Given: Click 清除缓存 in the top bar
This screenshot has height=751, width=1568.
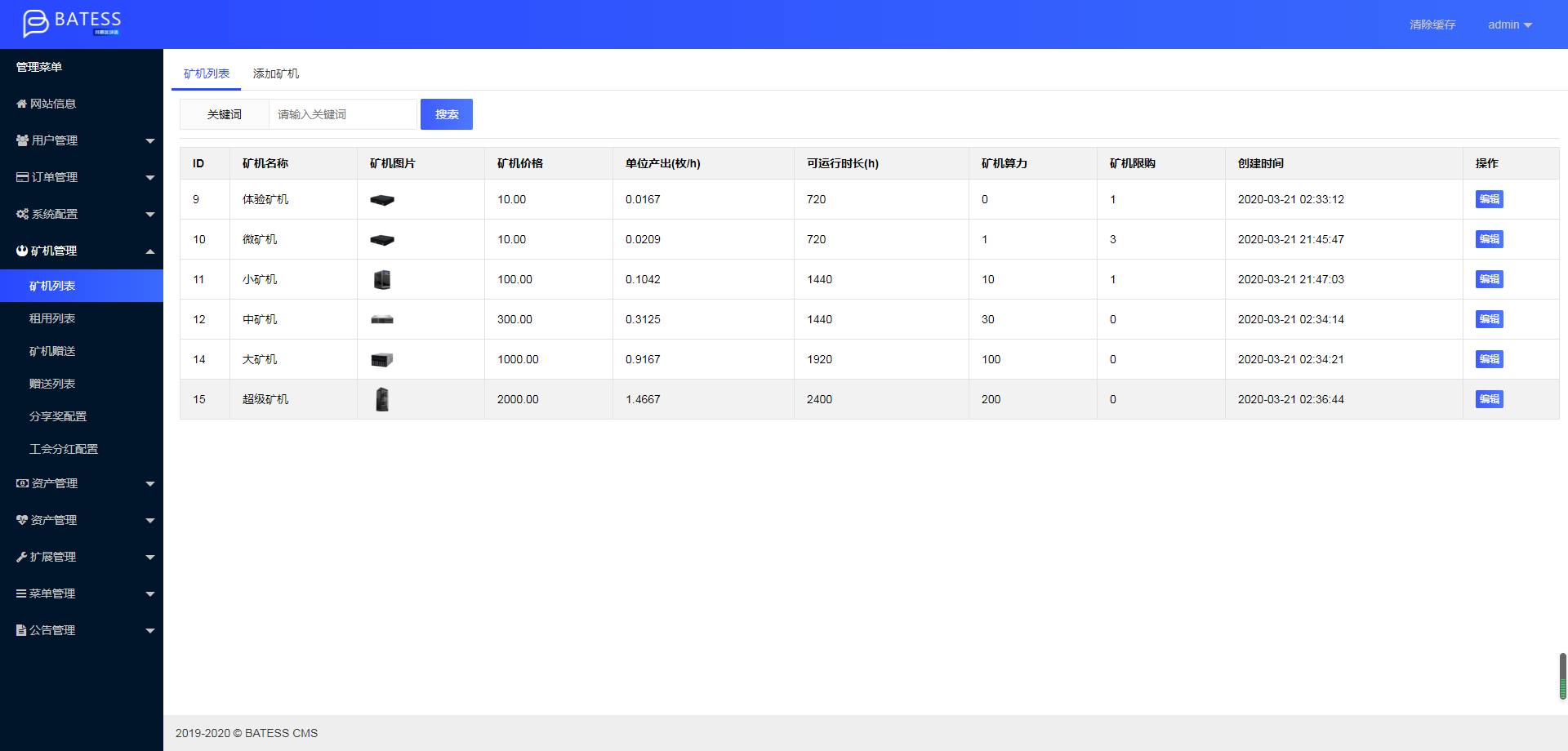Looking at the screenshot, I should click(1432, 24).
